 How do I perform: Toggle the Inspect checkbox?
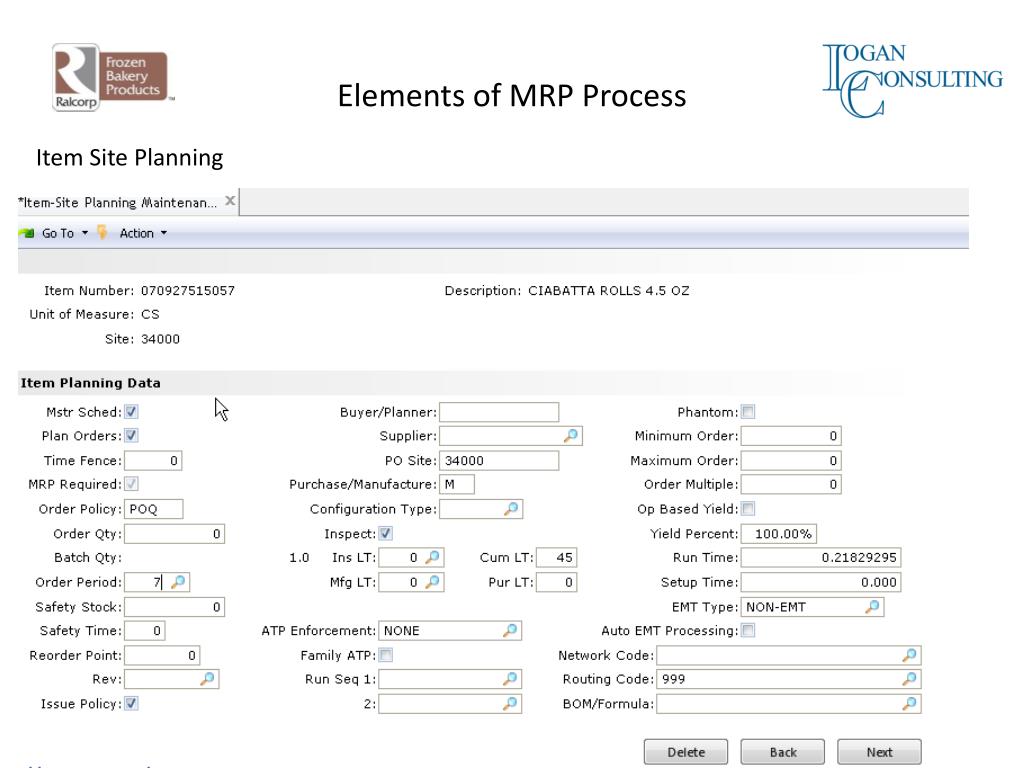click(386, 533)
